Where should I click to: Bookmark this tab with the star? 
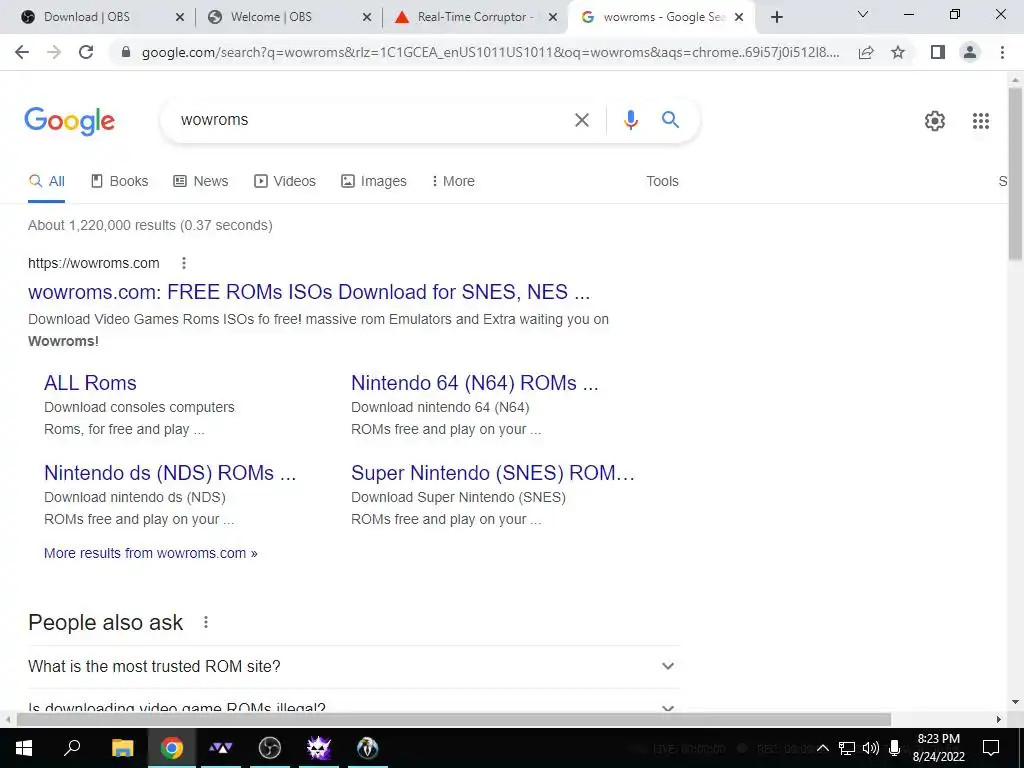[x=898, y=52]
